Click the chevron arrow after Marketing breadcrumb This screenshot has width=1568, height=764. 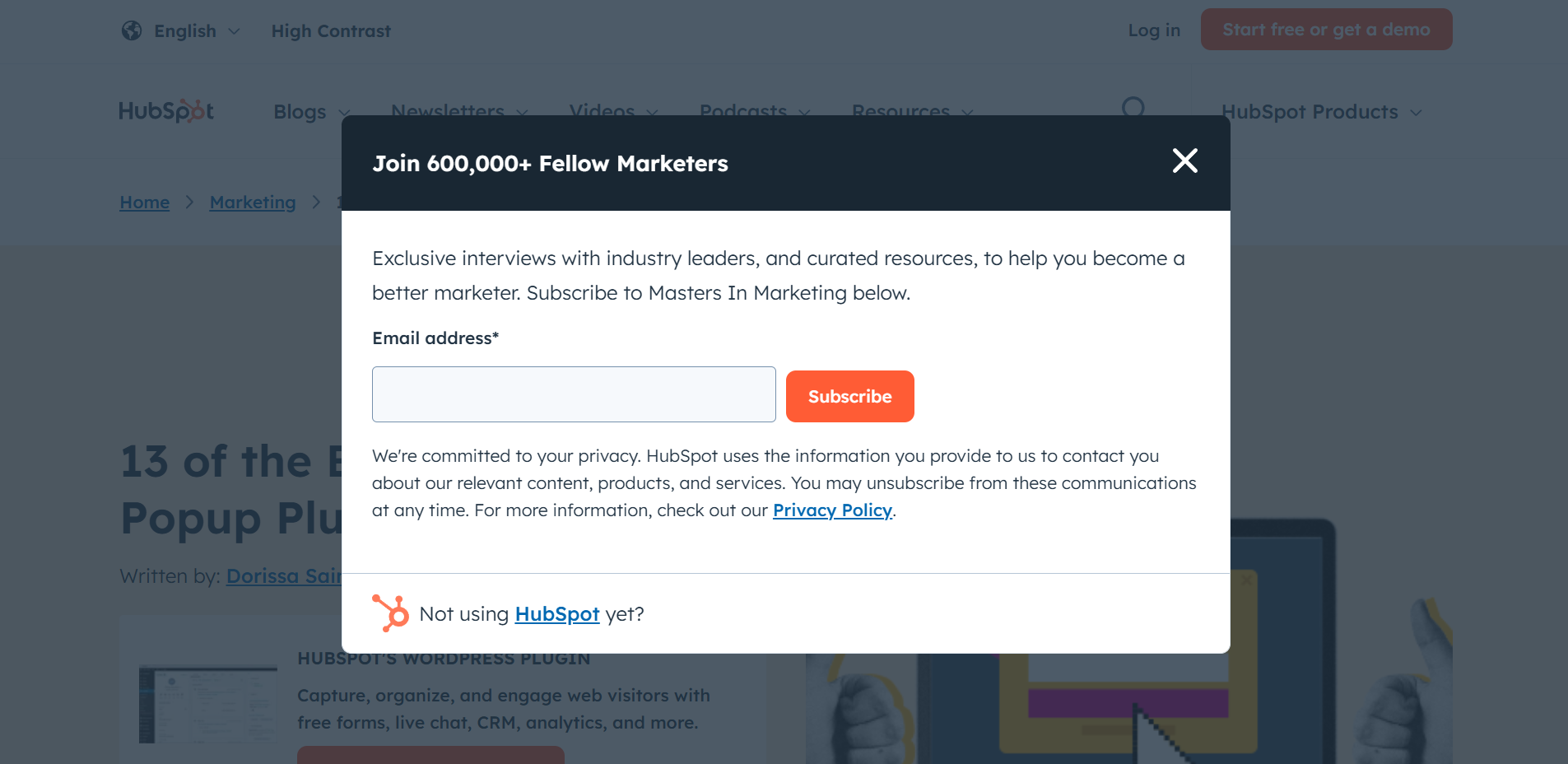pos(316,203)
